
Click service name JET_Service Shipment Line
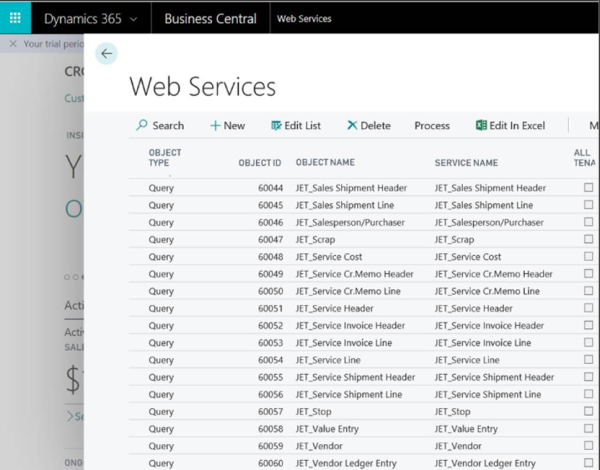coord(488,395)
